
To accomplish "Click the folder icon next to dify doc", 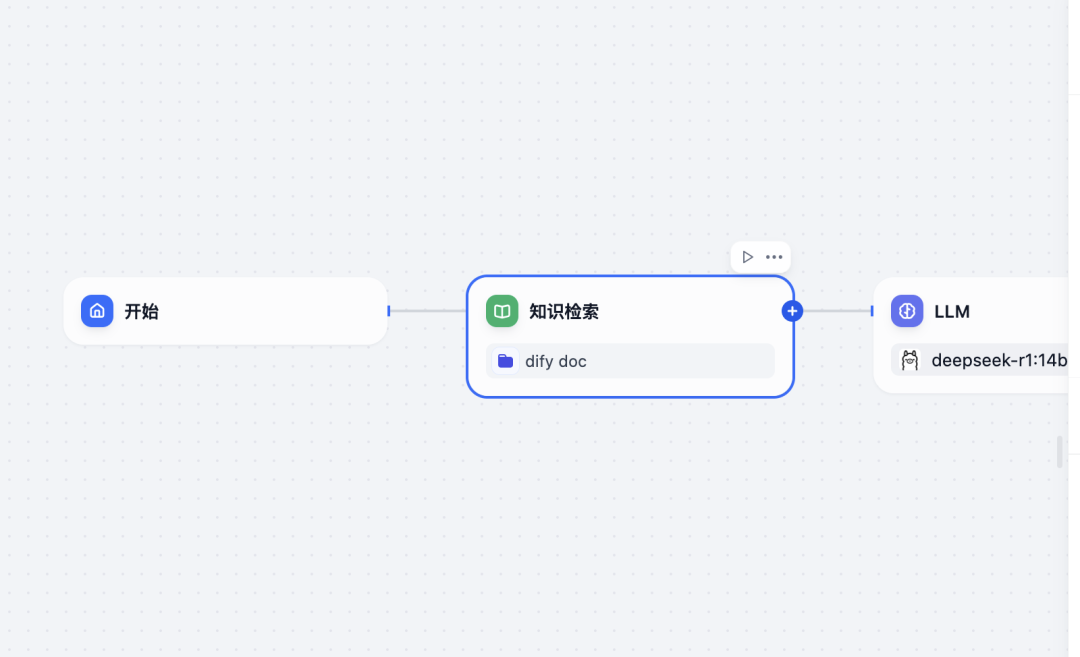I will pyautogui.click(x=506, y=361).
